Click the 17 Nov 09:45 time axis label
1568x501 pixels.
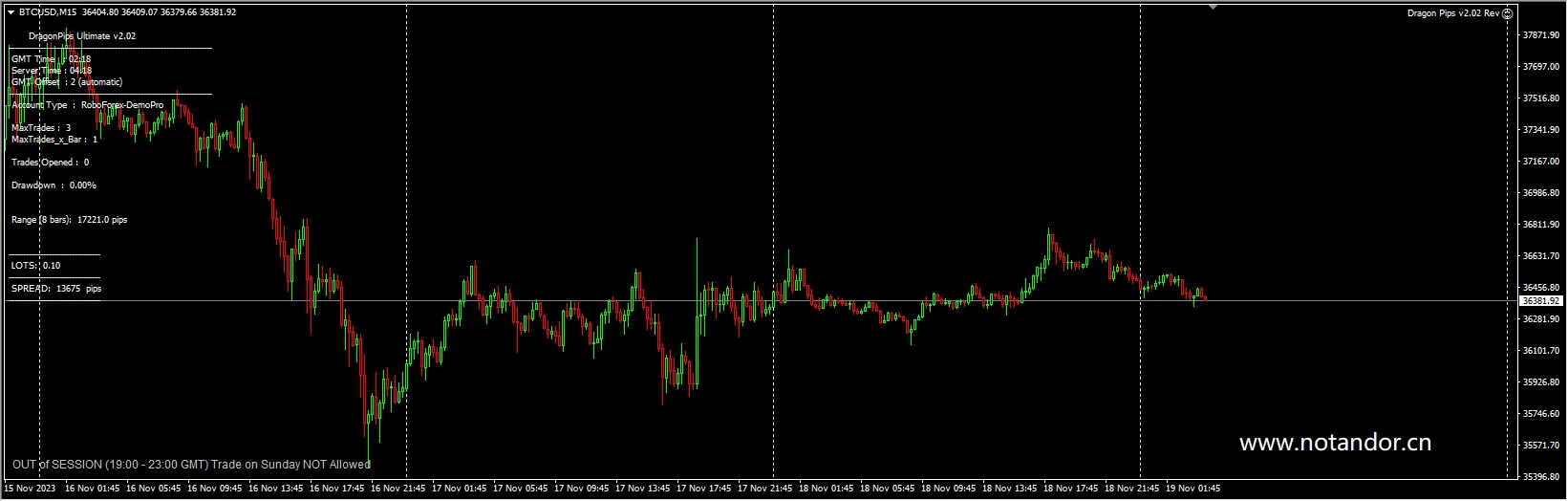[x=582, y=489]
